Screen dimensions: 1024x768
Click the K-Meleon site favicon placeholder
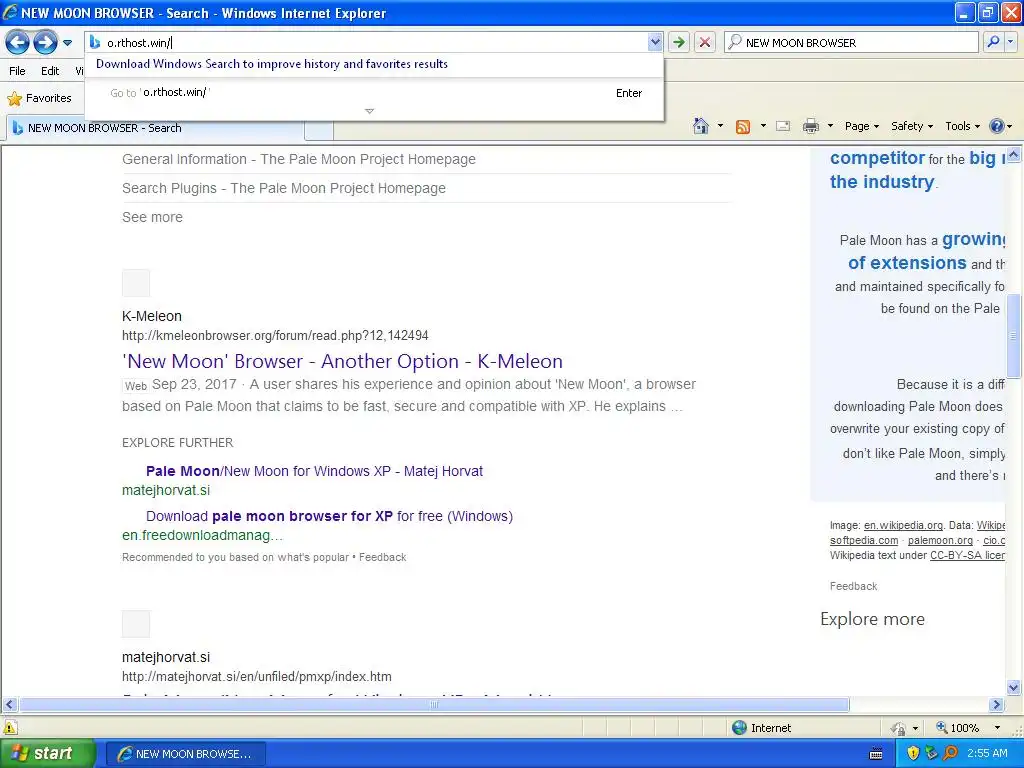pos(136,283)
